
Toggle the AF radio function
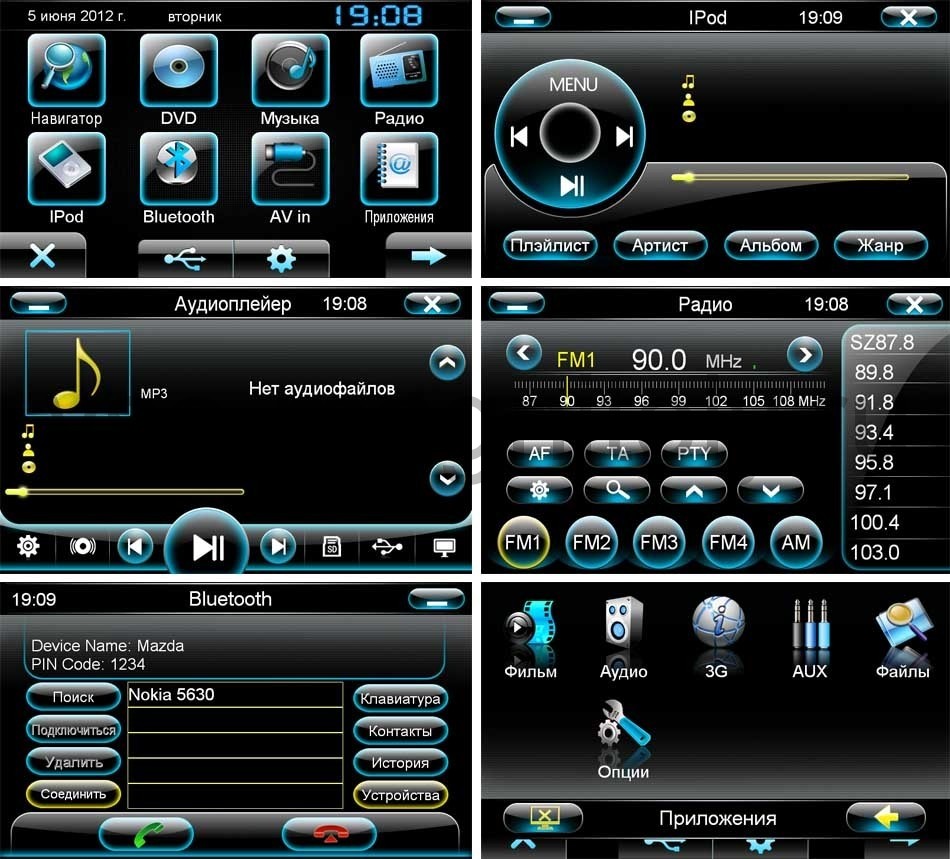(539, 453)
